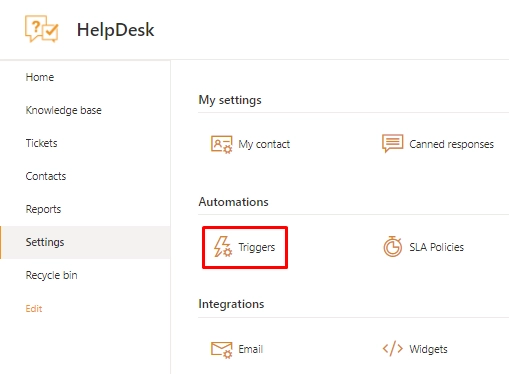Open the Reports page
This screenshot has width=509, height=374.
[x=43, y=209]
